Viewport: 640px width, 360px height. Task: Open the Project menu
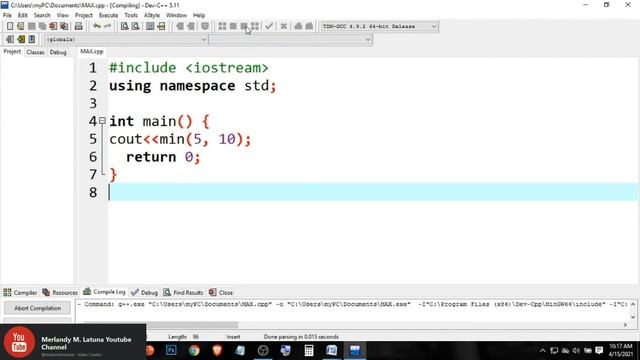84,15
